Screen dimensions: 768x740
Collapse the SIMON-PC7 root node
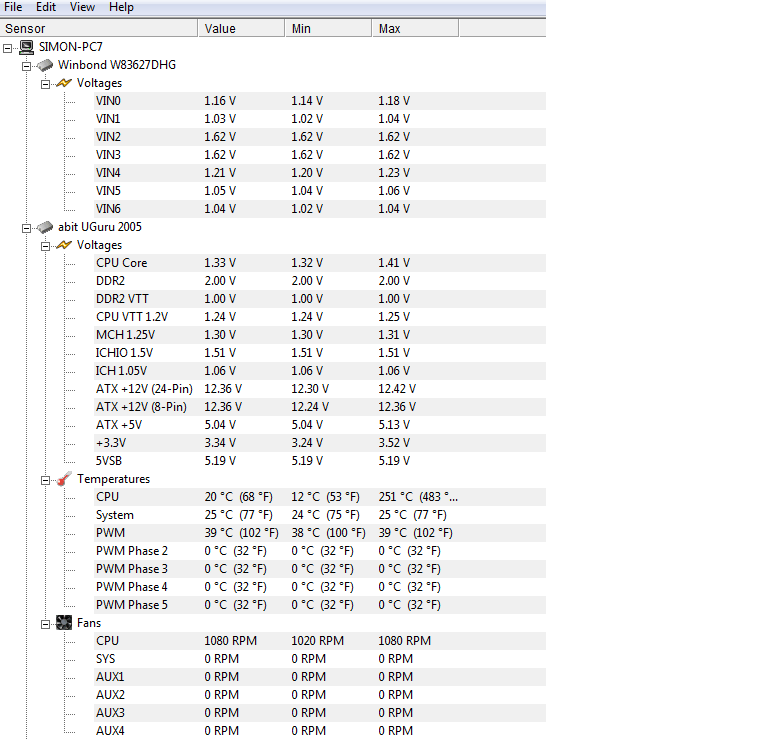(9, 47)
